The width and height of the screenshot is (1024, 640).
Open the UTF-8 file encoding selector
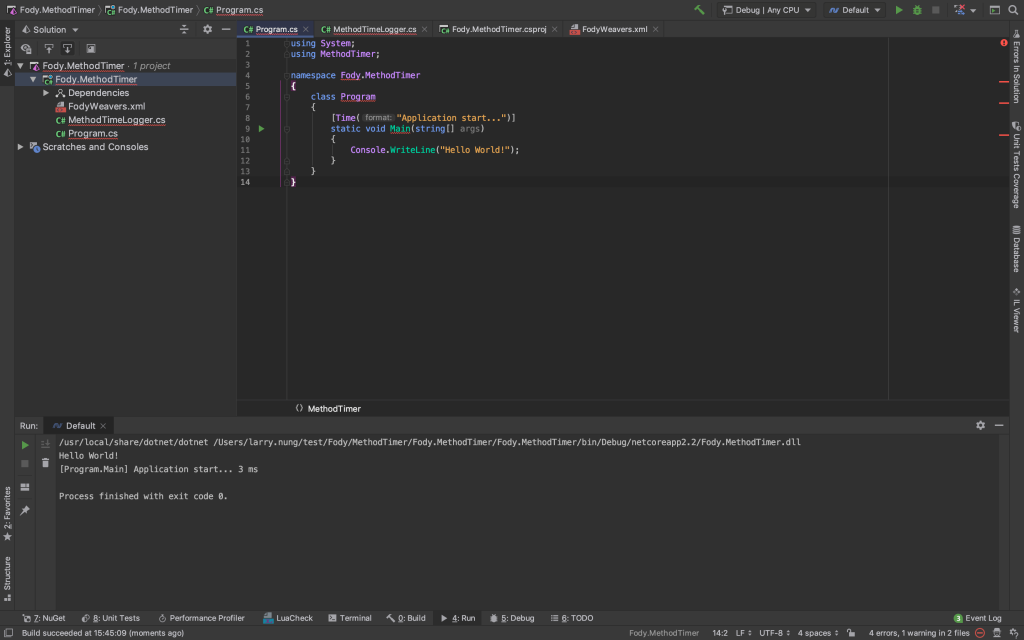point(774,633)
